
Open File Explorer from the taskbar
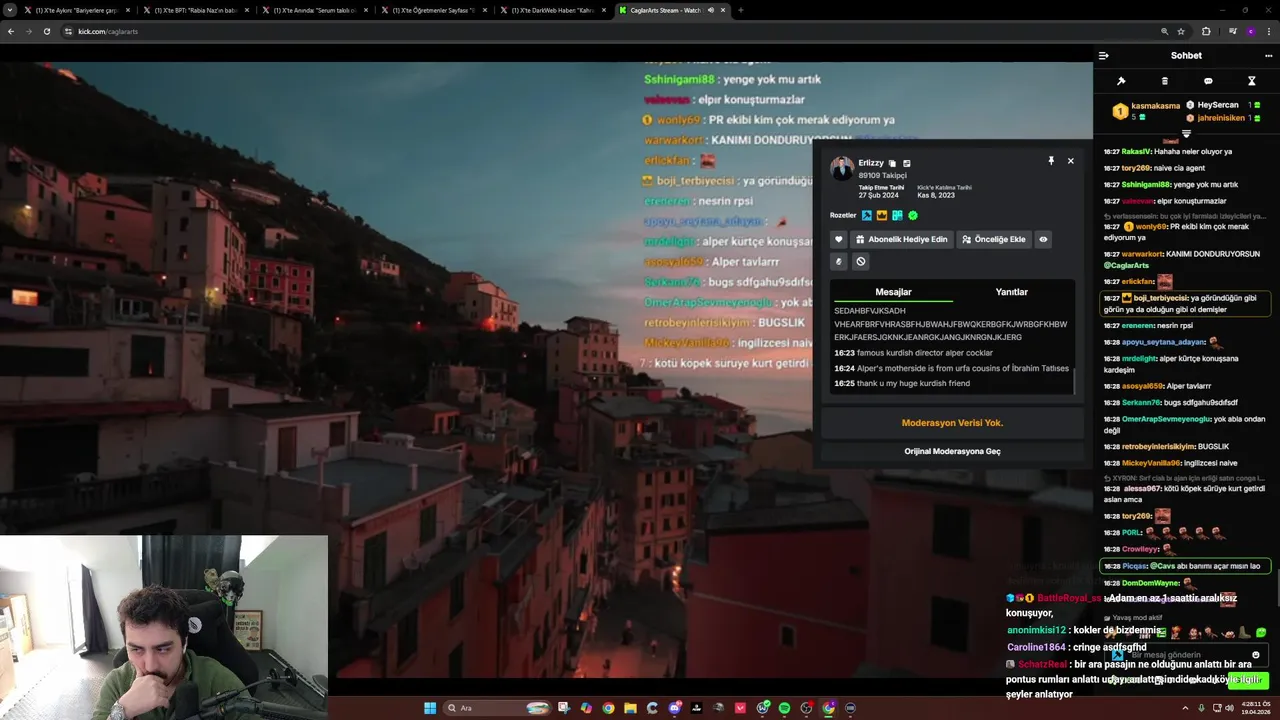click(x=630, y=708)
